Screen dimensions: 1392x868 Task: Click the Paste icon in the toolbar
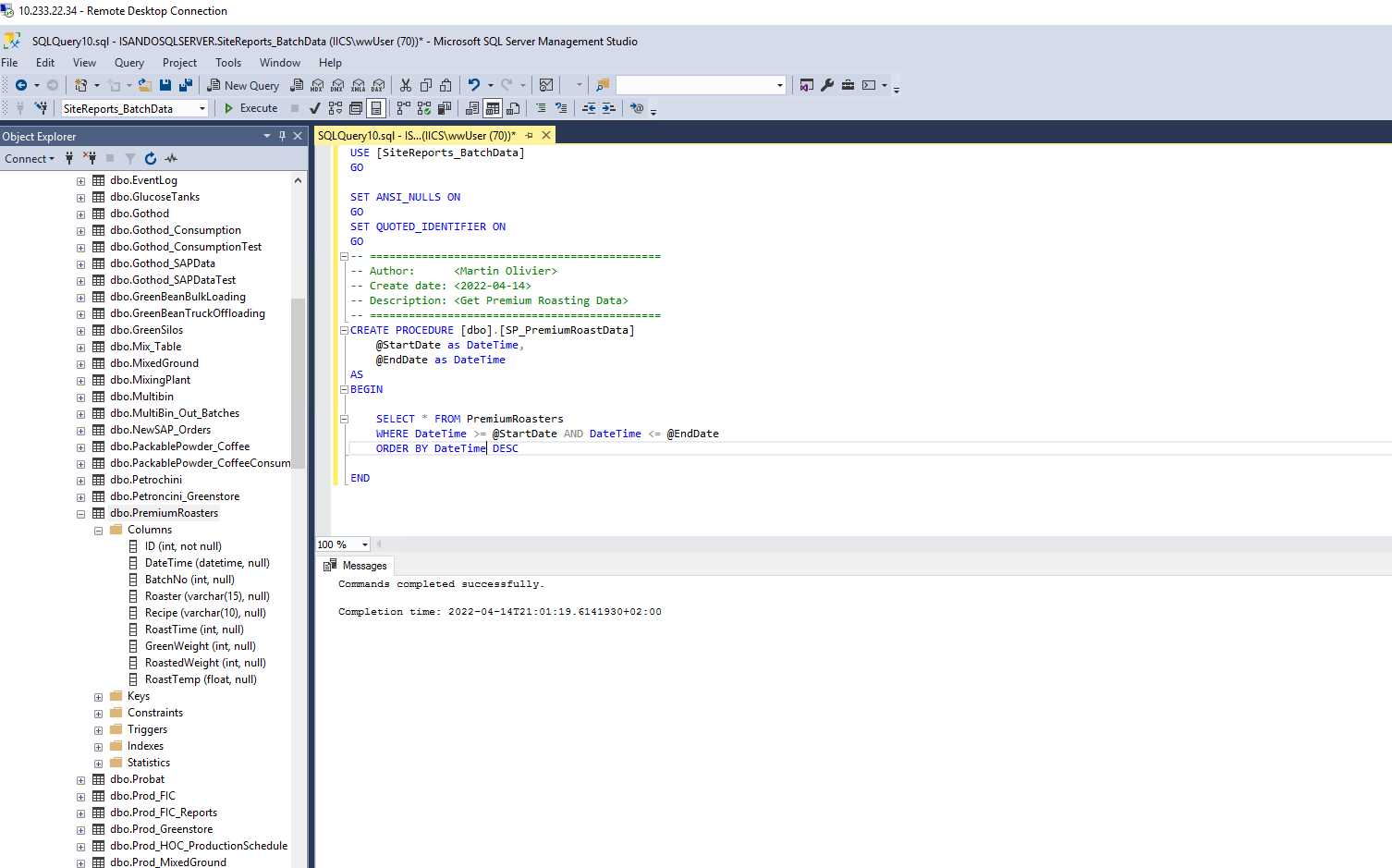pyautogui.click(x=446, y=85)
